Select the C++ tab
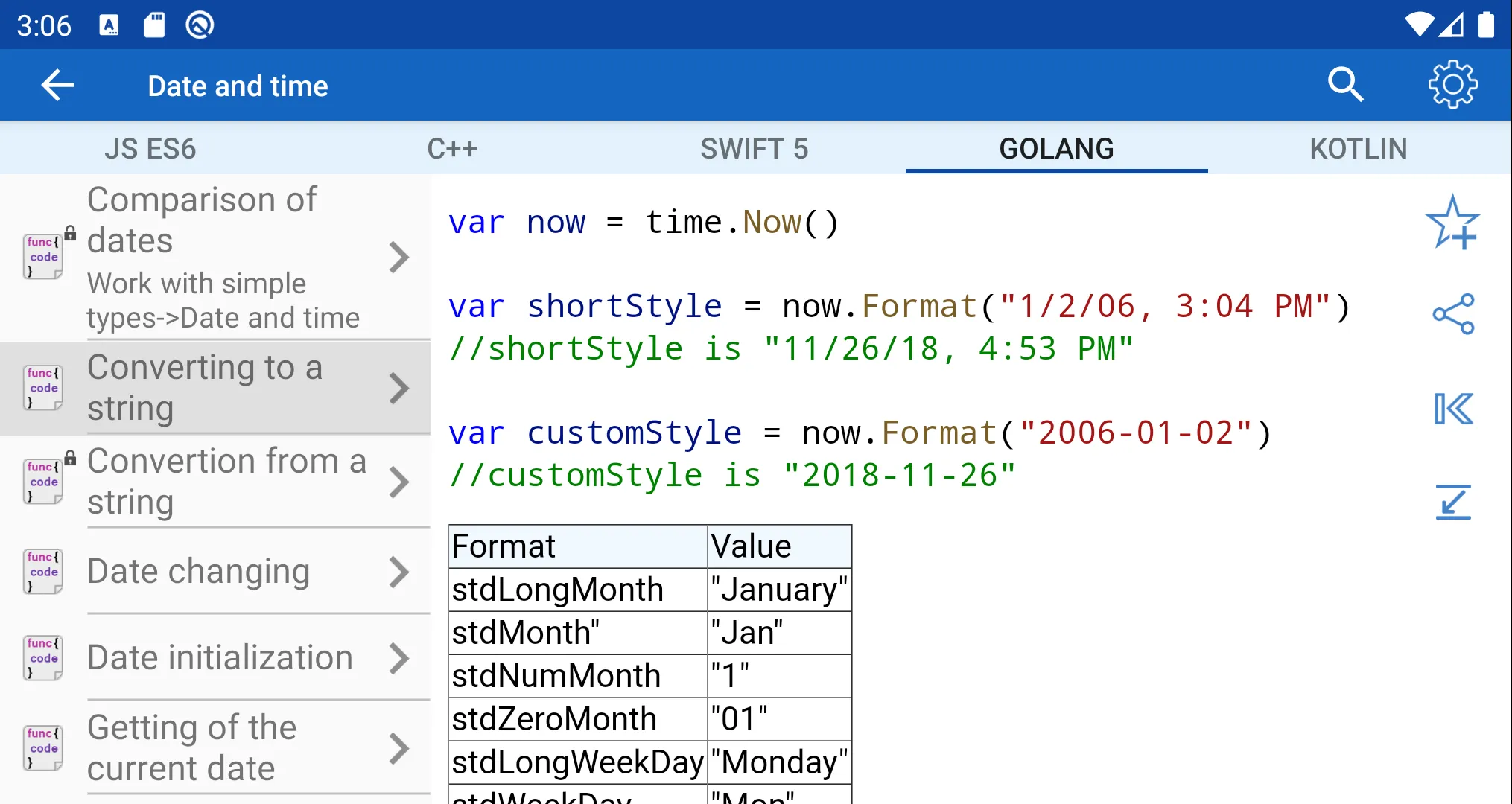Image resolution: width=1512 pixels, height=804 pixels. [453, 148]
